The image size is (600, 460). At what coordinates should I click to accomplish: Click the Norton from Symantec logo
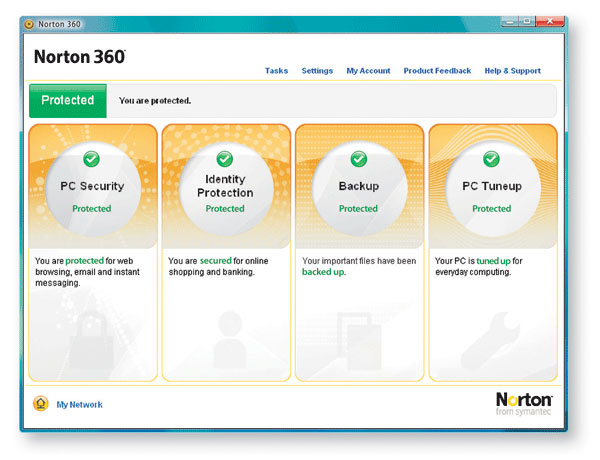[524, 403]
